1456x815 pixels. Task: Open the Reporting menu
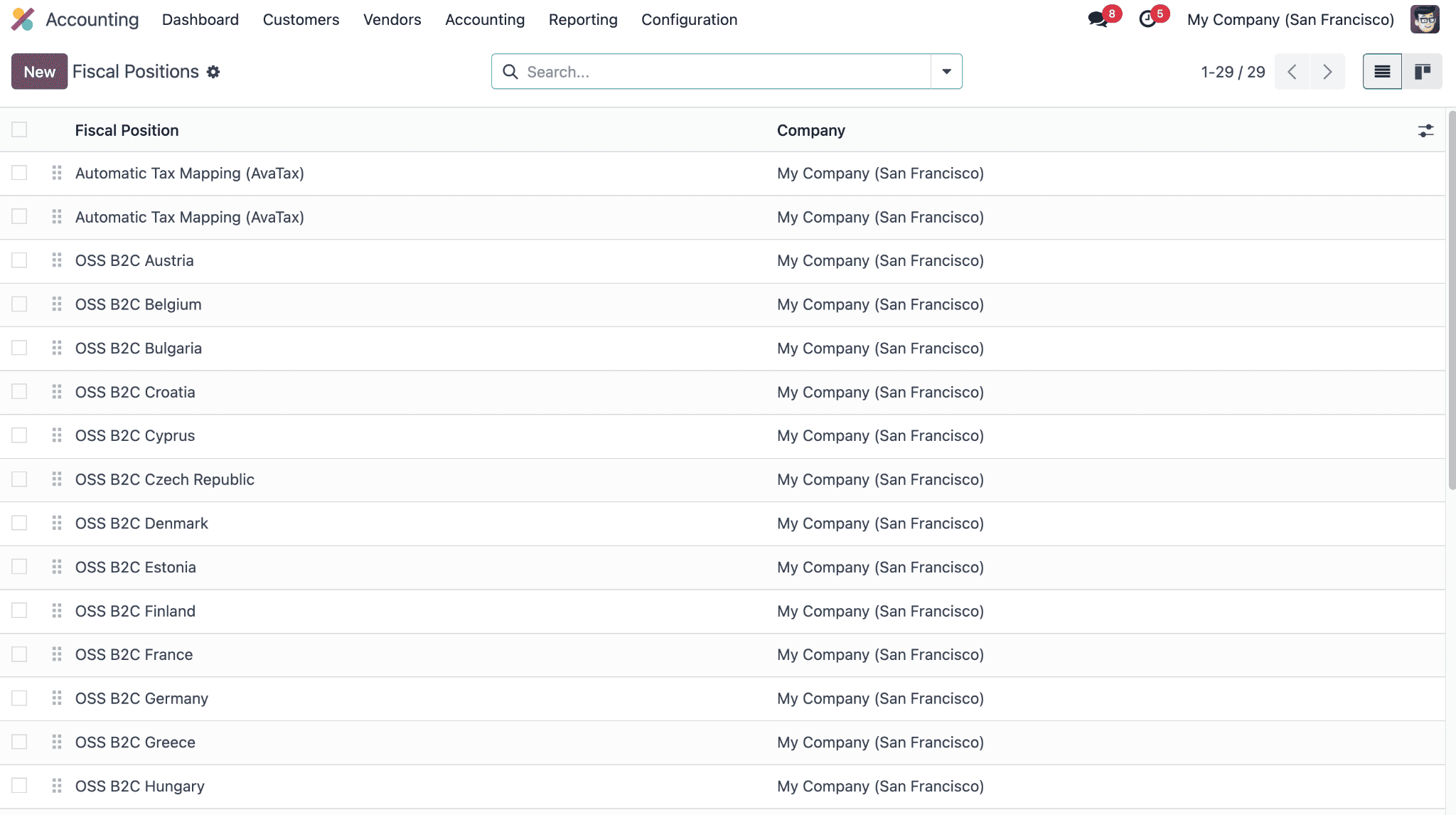click(583, 19)
